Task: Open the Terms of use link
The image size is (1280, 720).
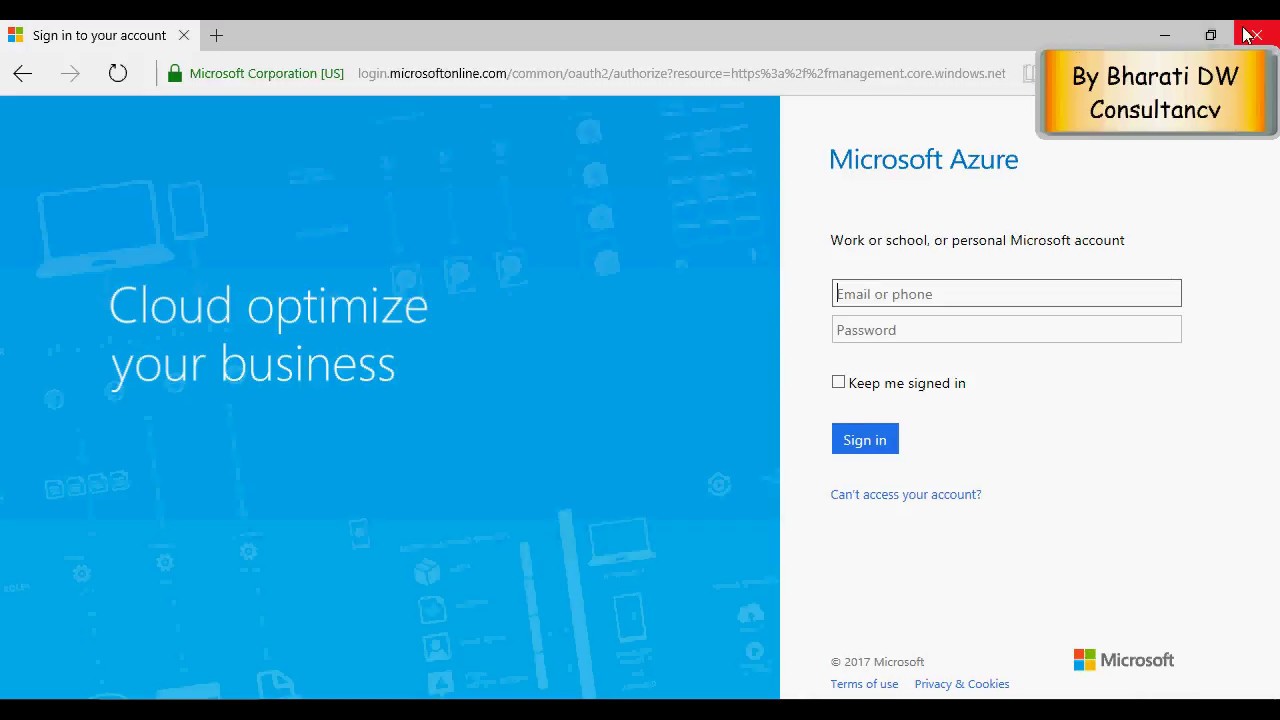Action: [x=864, y=684]
